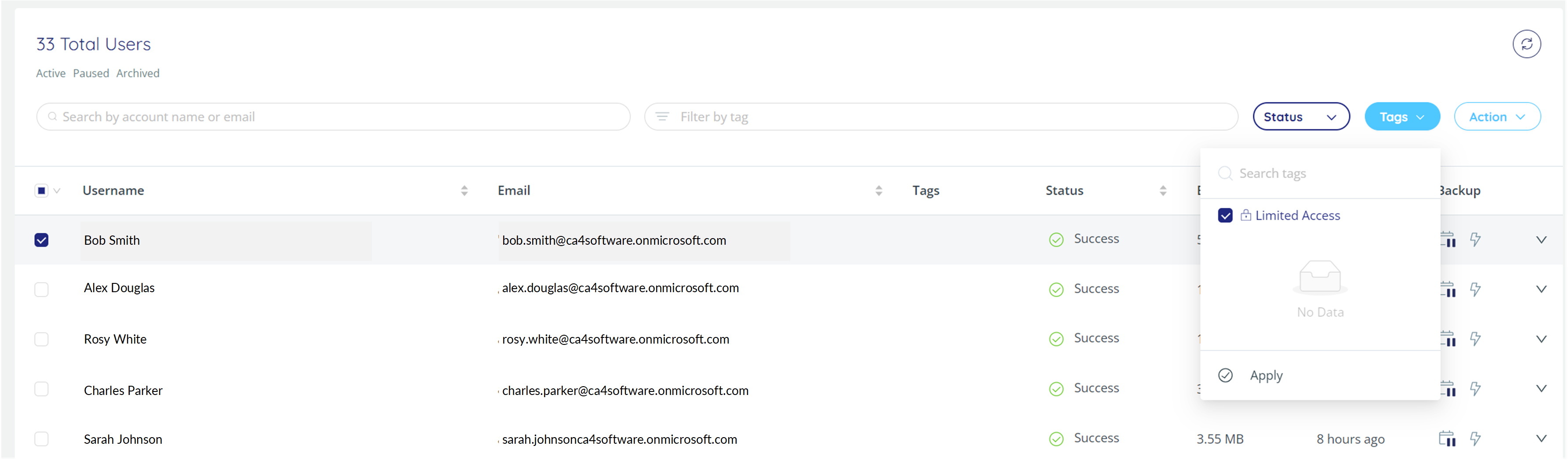
Task: Click the search tags magnifier icon
Action: [x=1225, y=174]
